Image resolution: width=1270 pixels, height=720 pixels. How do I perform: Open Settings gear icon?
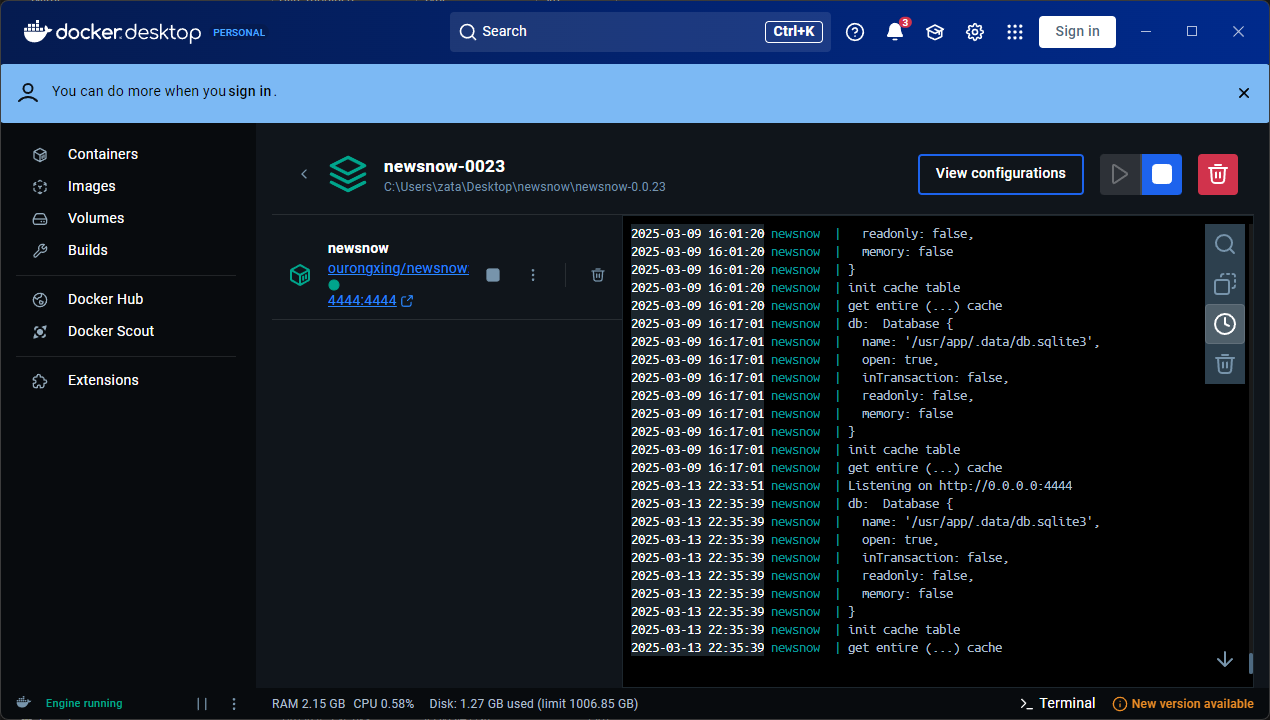tap(975, 32)
